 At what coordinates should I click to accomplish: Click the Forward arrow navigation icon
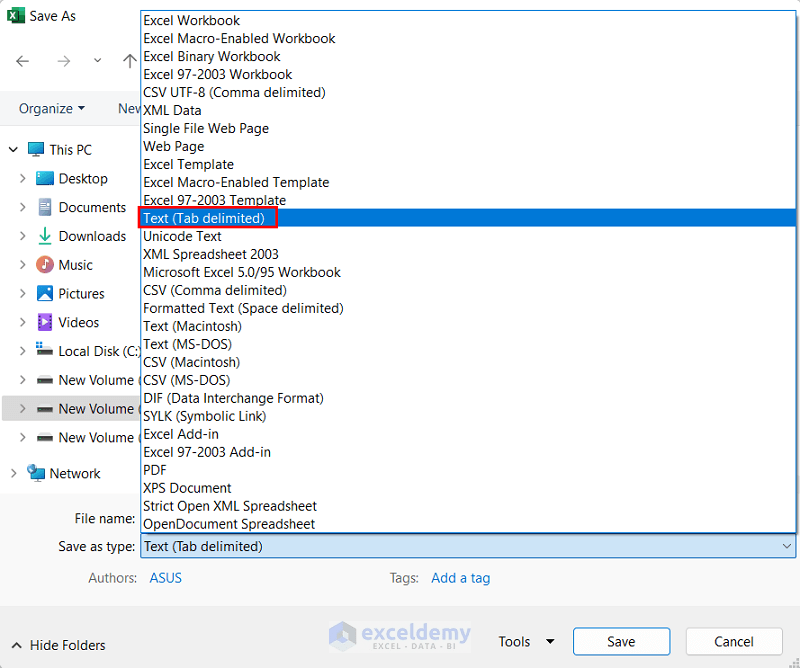[x=64, y=62]
